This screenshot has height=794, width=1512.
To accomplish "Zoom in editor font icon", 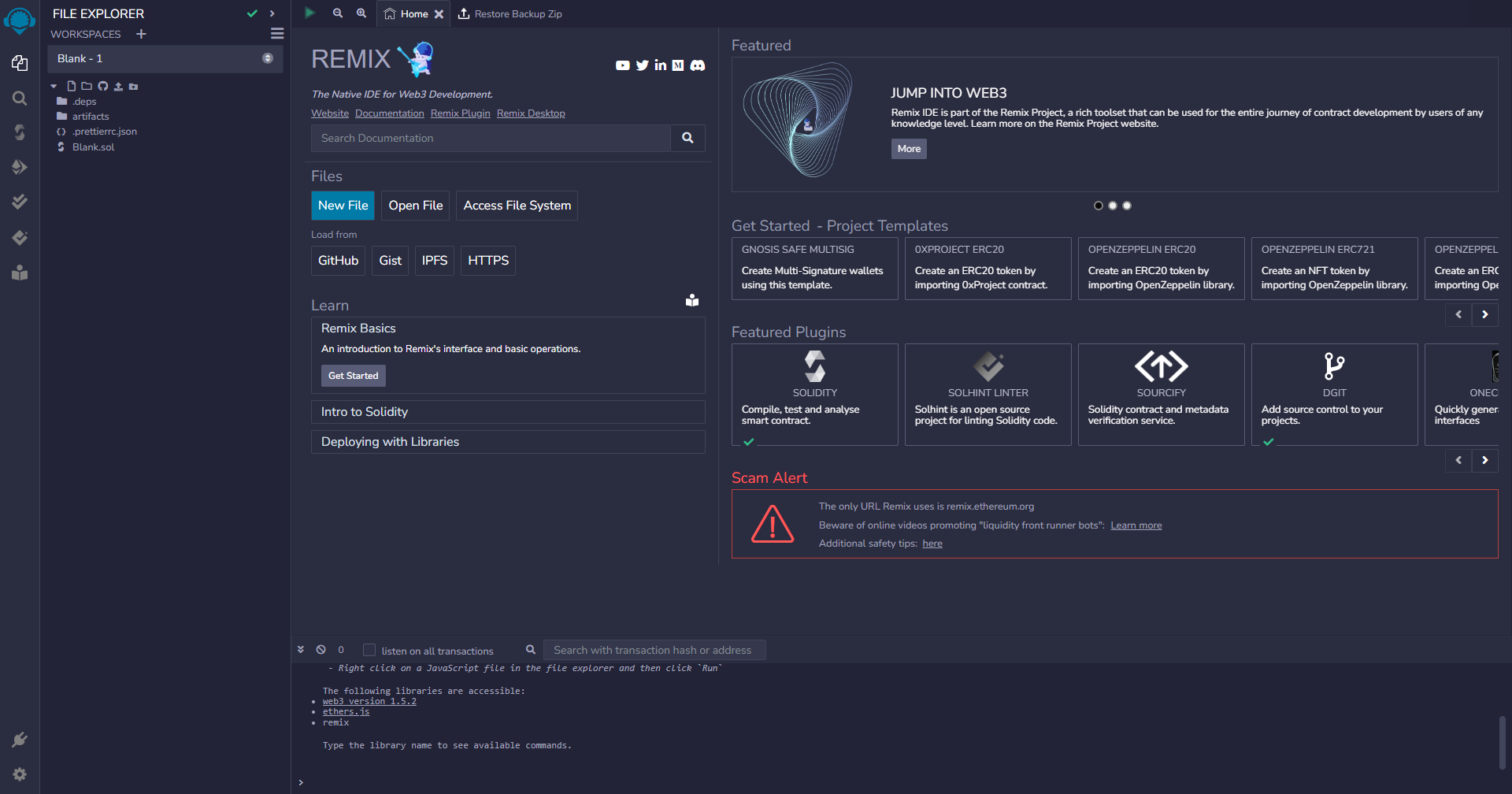I will point(361,13).
